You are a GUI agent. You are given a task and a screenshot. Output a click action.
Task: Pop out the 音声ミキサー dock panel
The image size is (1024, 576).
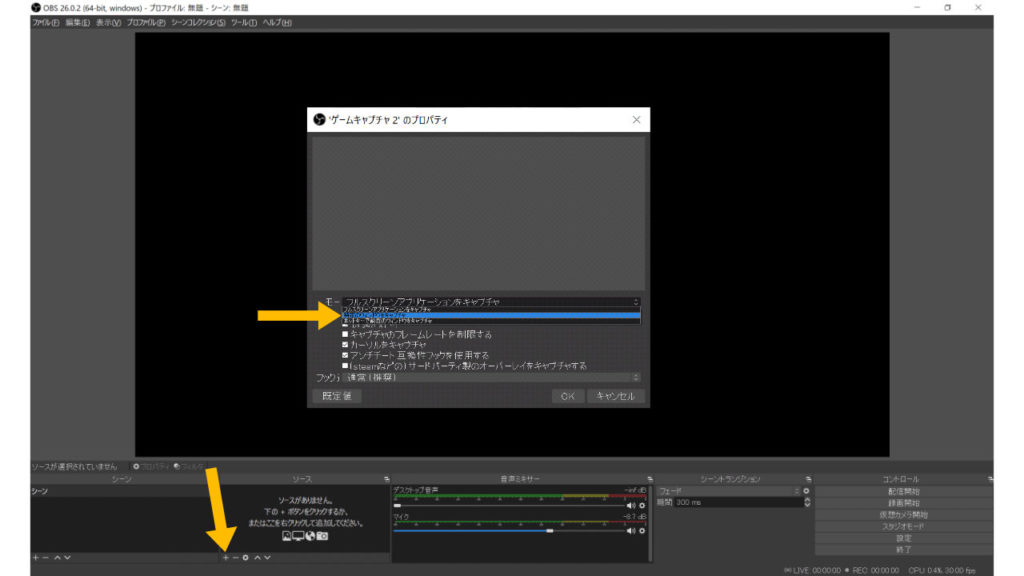pyautogui.click(x=649, y=479)
